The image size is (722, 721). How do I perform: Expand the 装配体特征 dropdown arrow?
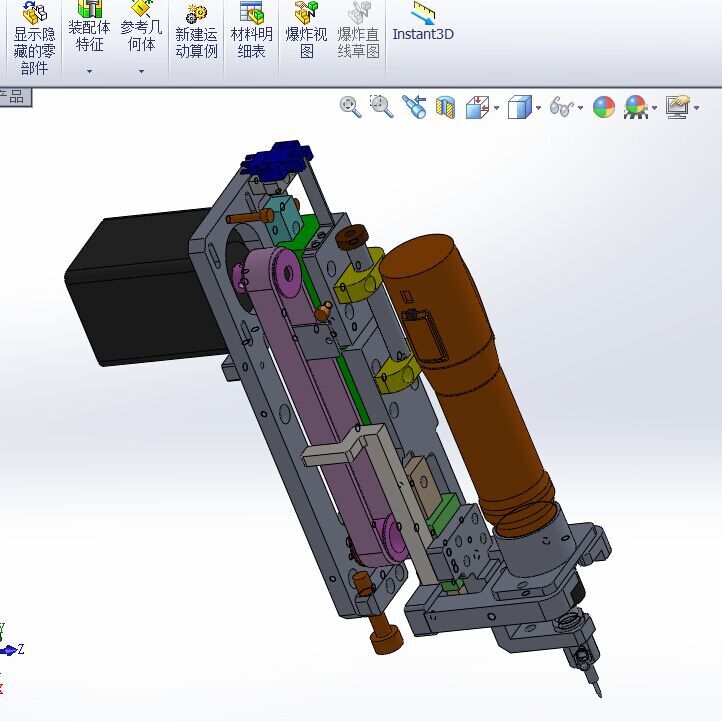point(89,71)
